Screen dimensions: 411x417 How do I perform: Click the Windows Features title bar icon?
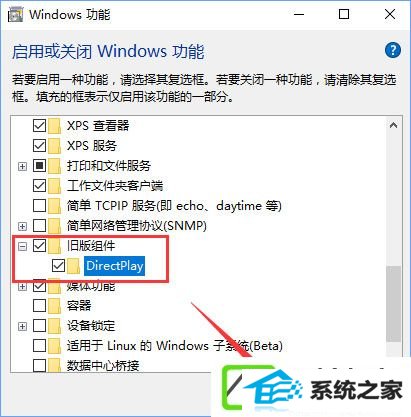15,15
